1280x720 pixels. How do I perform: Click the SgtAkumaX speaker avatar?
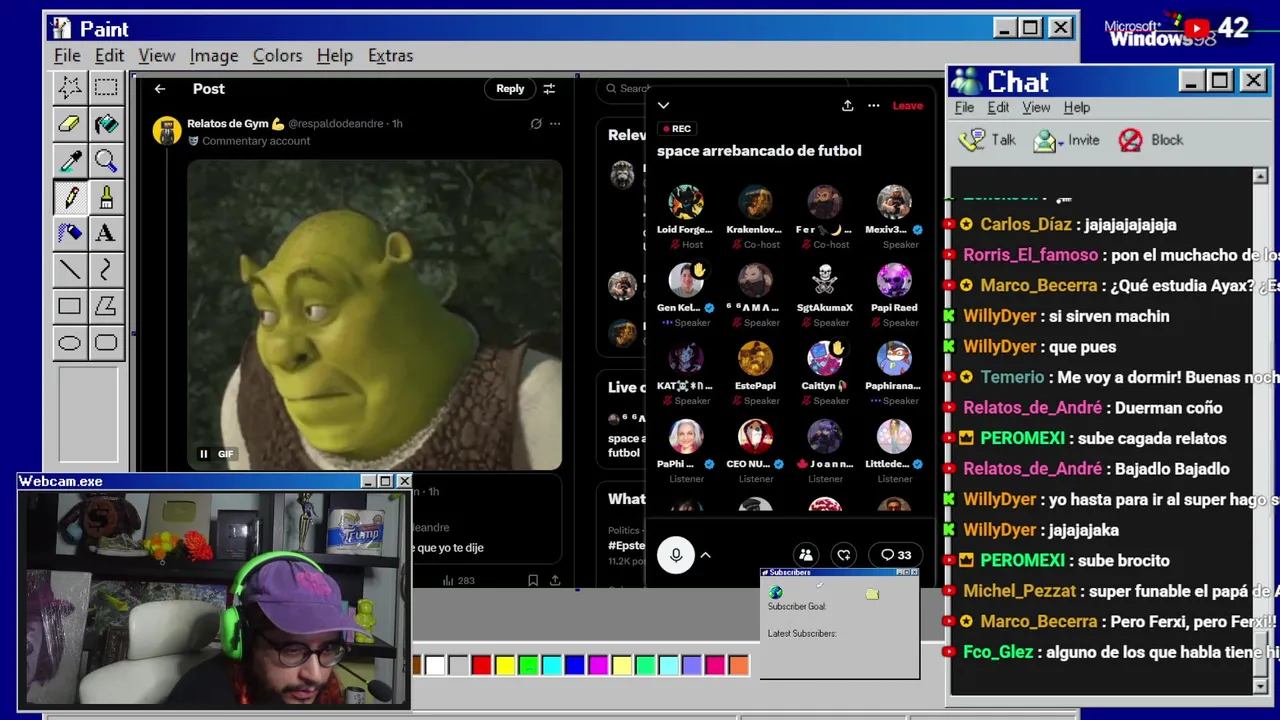click(x=825, y=280)
